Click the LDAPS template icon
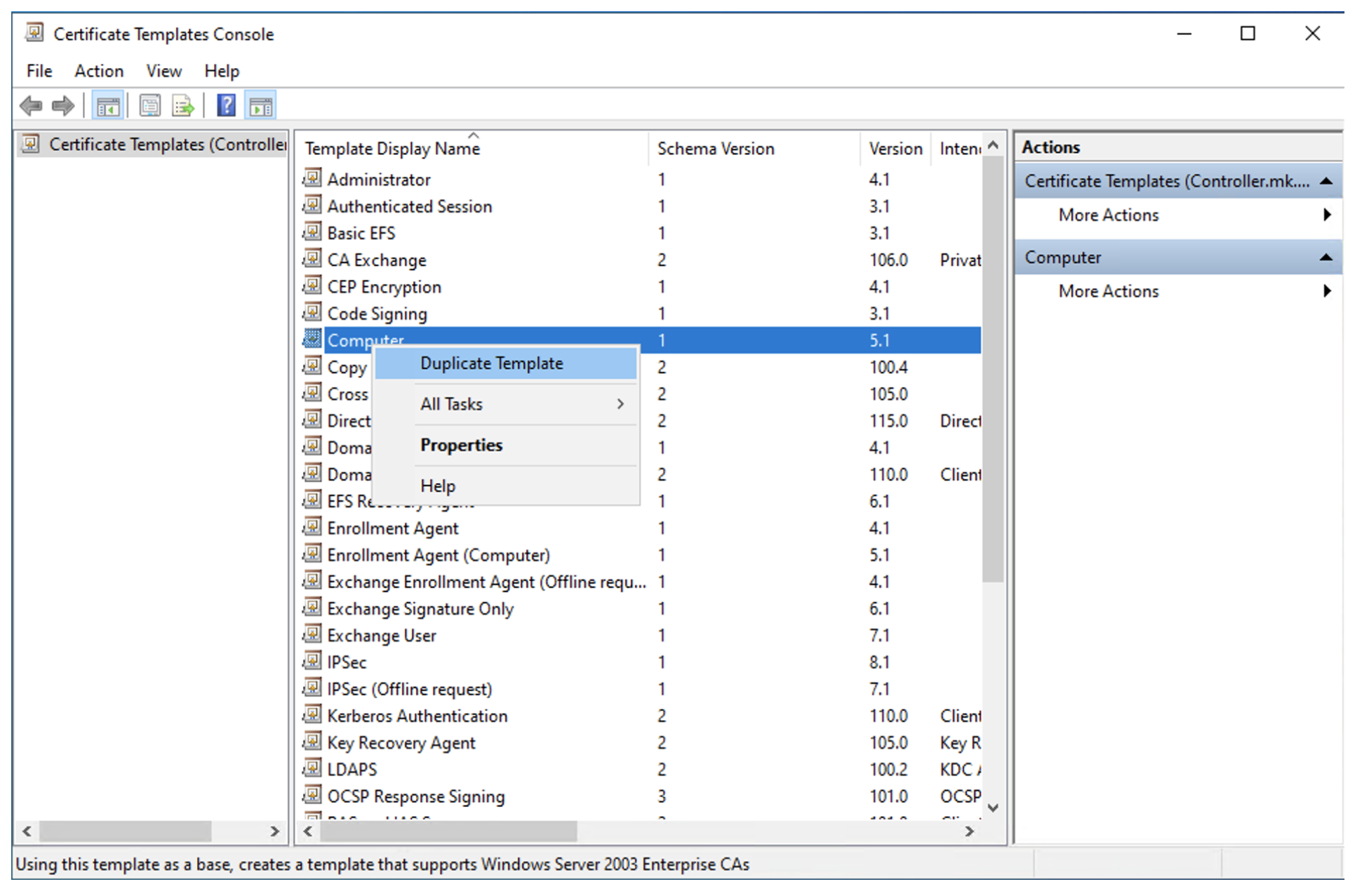 (x=312, y=768)
